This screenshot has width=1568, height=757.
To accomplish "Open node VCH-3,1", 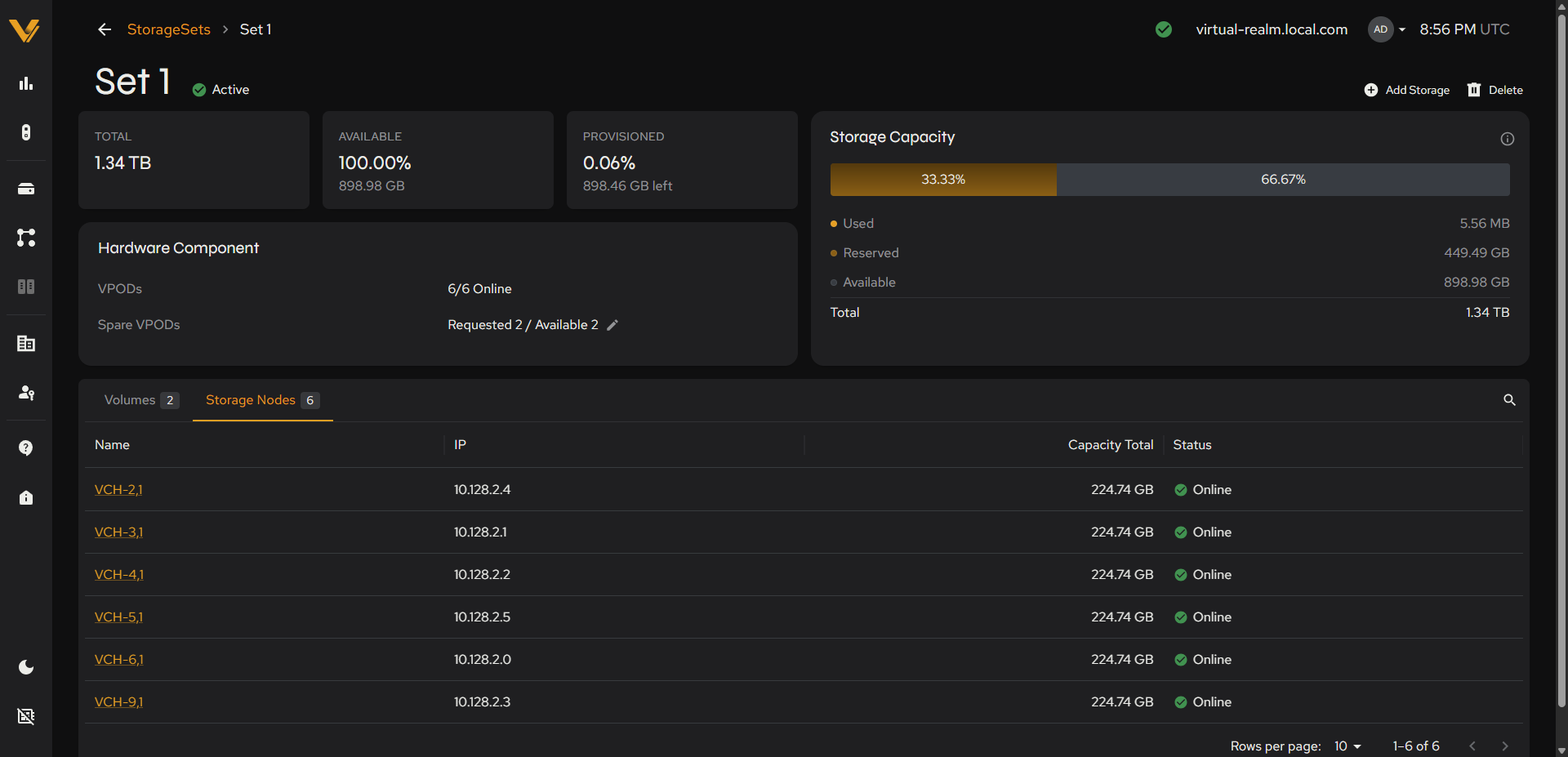I will (118, 532).
